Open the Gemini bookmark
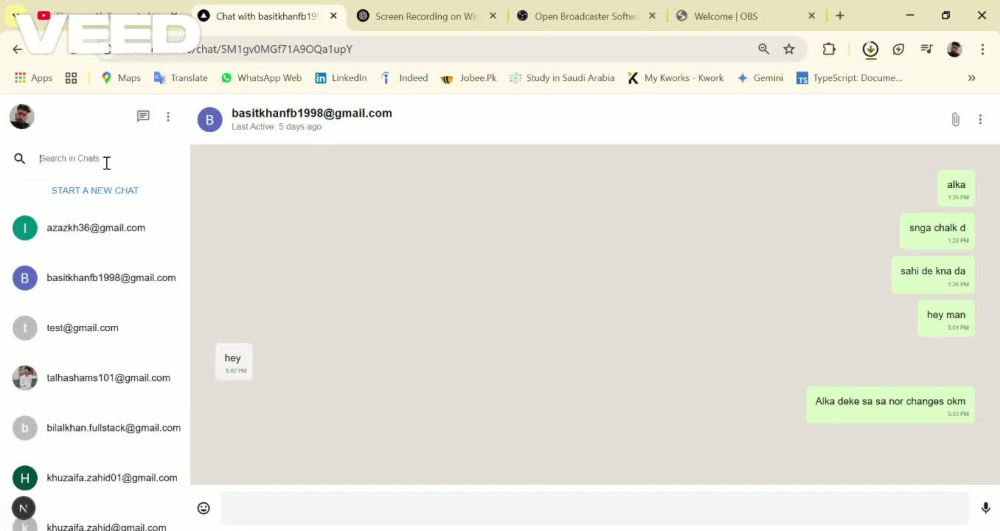 760,78
